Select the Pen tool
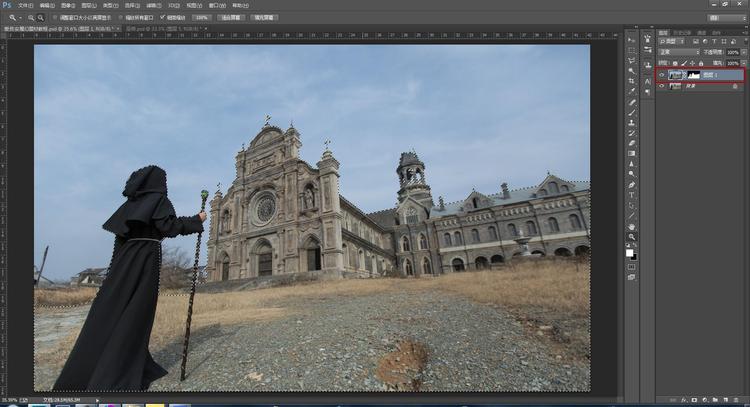750x407 pixels. [631, 185]
